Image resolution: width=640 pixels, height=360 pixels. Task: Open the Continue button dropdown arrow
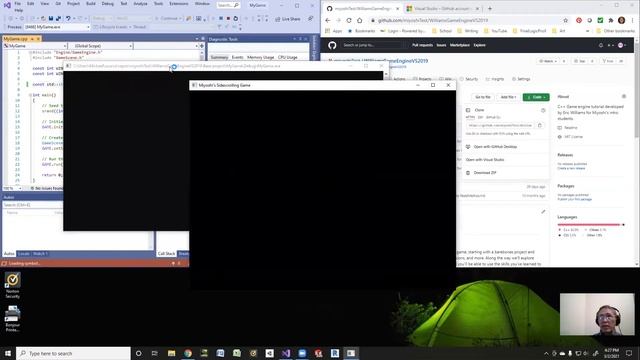[x=180, y=18]
